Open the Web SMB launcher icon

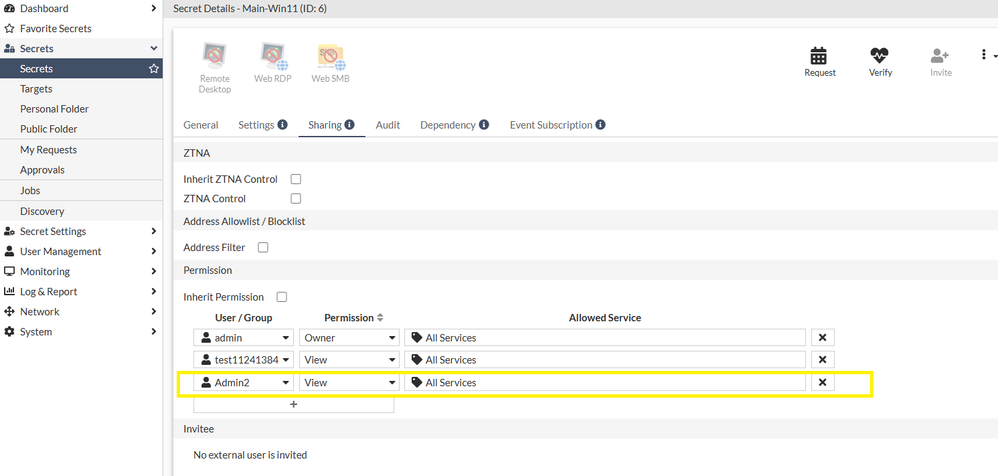coord(330,56)
